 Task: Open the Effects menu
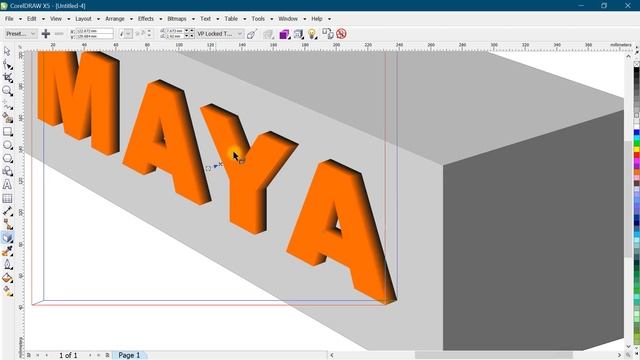tap(146, 19)
